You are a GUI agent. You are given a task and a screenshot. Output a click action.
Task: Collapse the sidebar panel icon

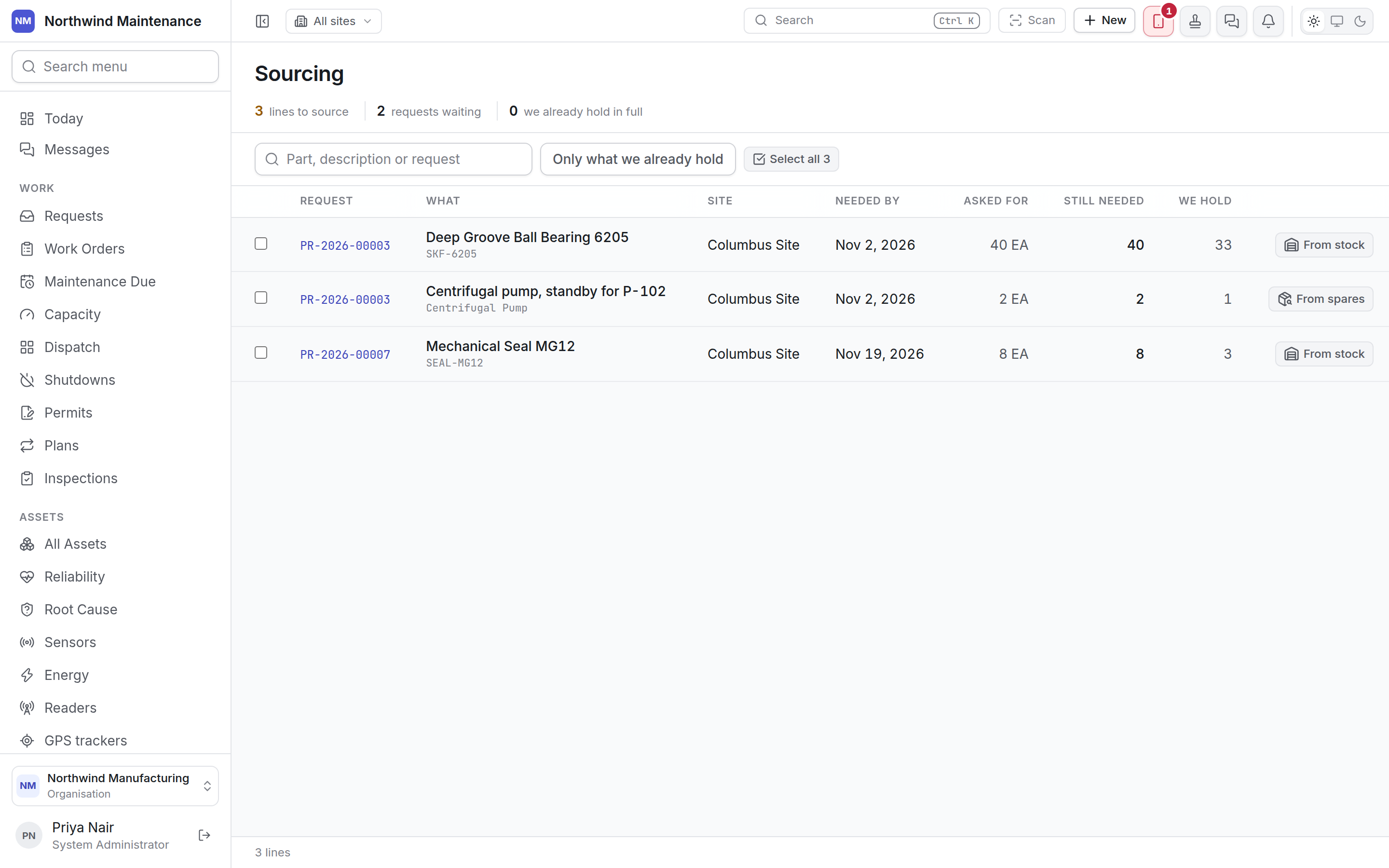262,21
